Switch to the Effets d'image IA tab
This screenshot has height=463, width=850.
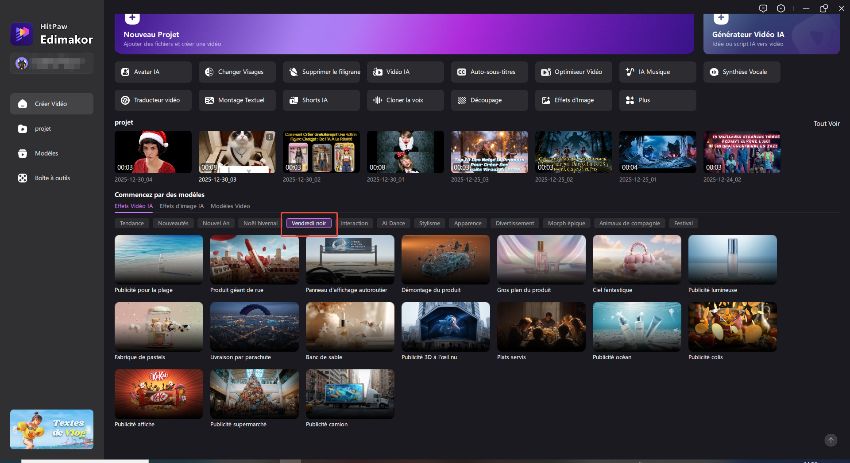(182, 205)
